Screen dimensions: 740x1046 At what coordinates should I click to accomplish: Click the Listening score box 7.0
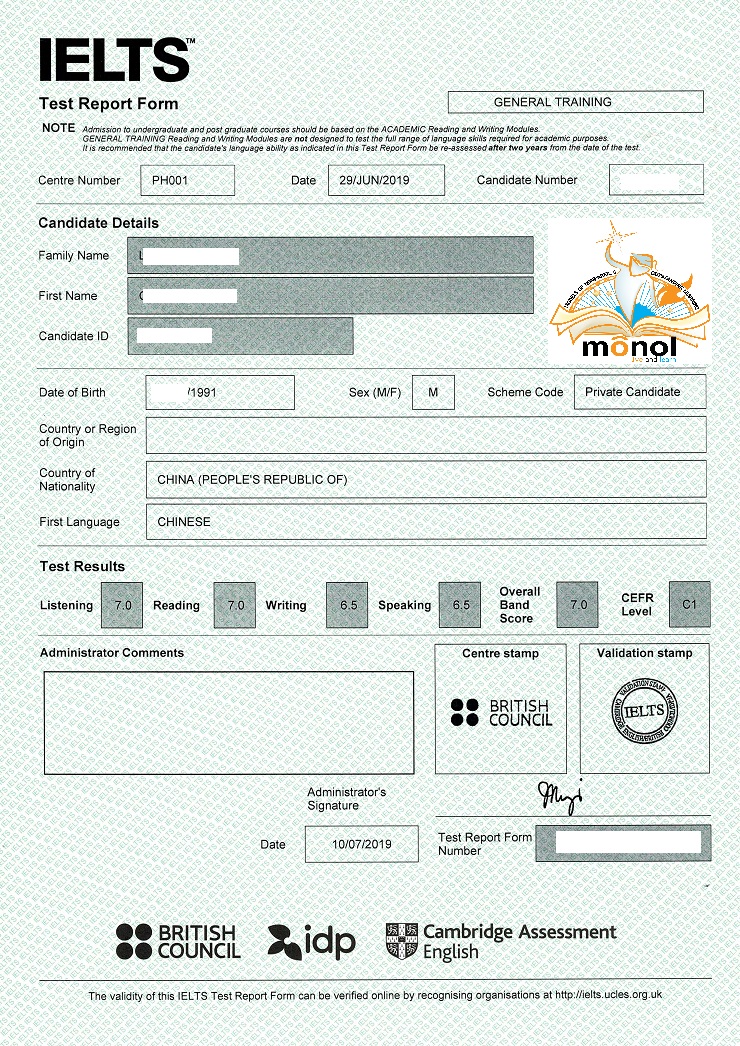pos(122,605)
